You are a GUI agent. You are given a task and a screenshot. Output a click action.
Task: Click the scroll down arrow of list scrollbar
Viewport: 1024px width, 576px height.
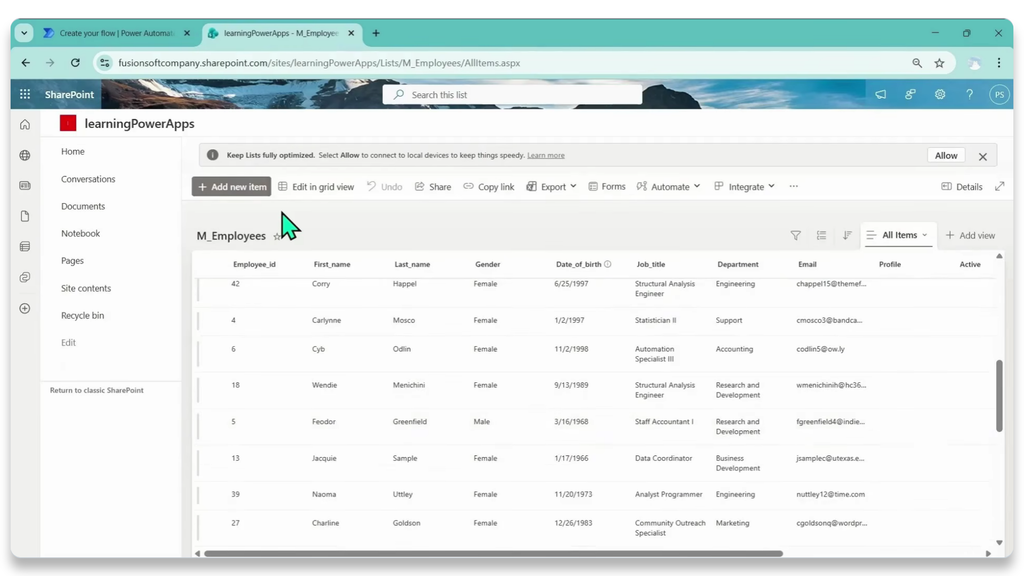(x=999, y=542)
